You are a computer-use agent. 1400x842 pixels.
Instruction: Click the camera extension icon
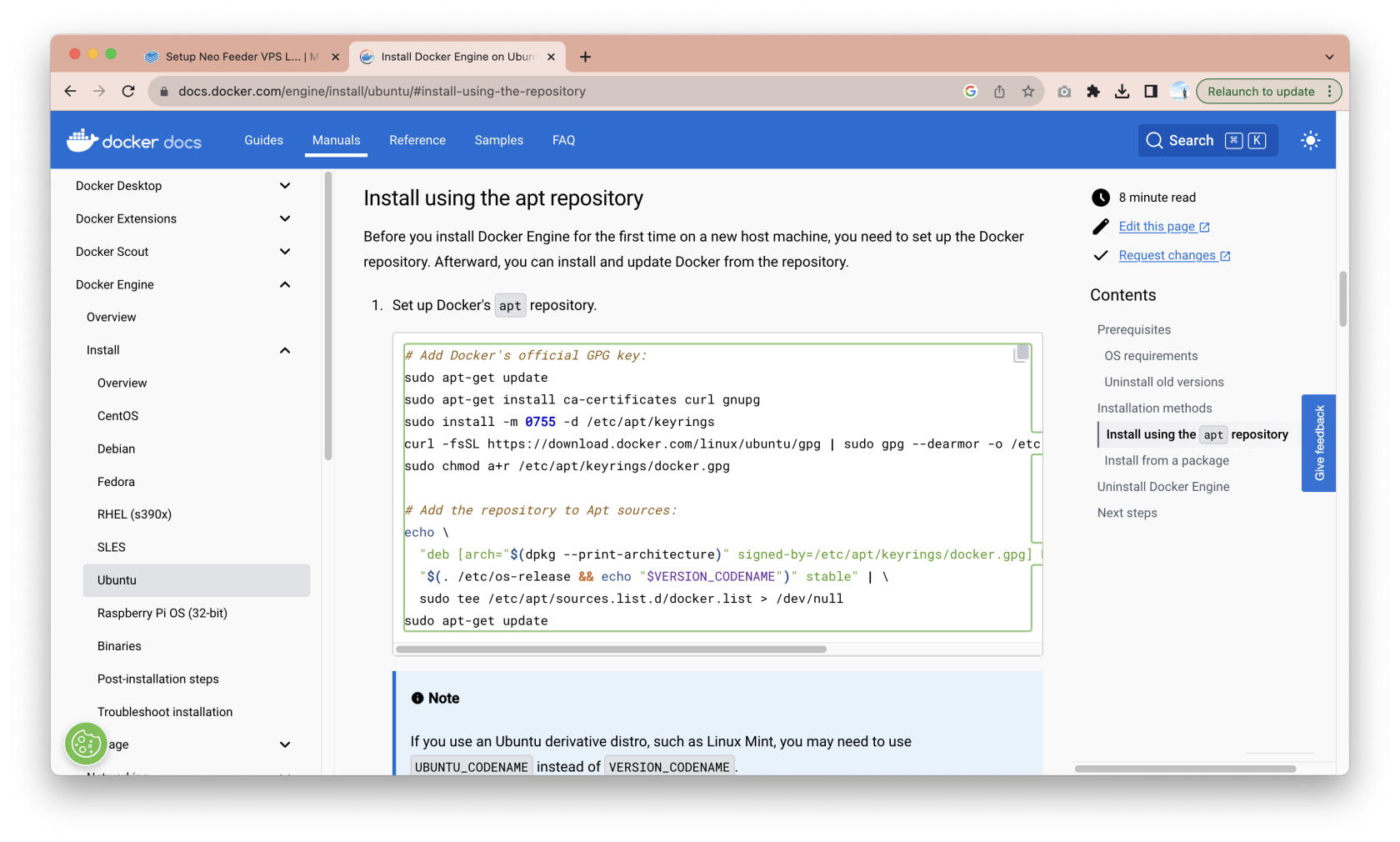click(x=1064, y=92)
